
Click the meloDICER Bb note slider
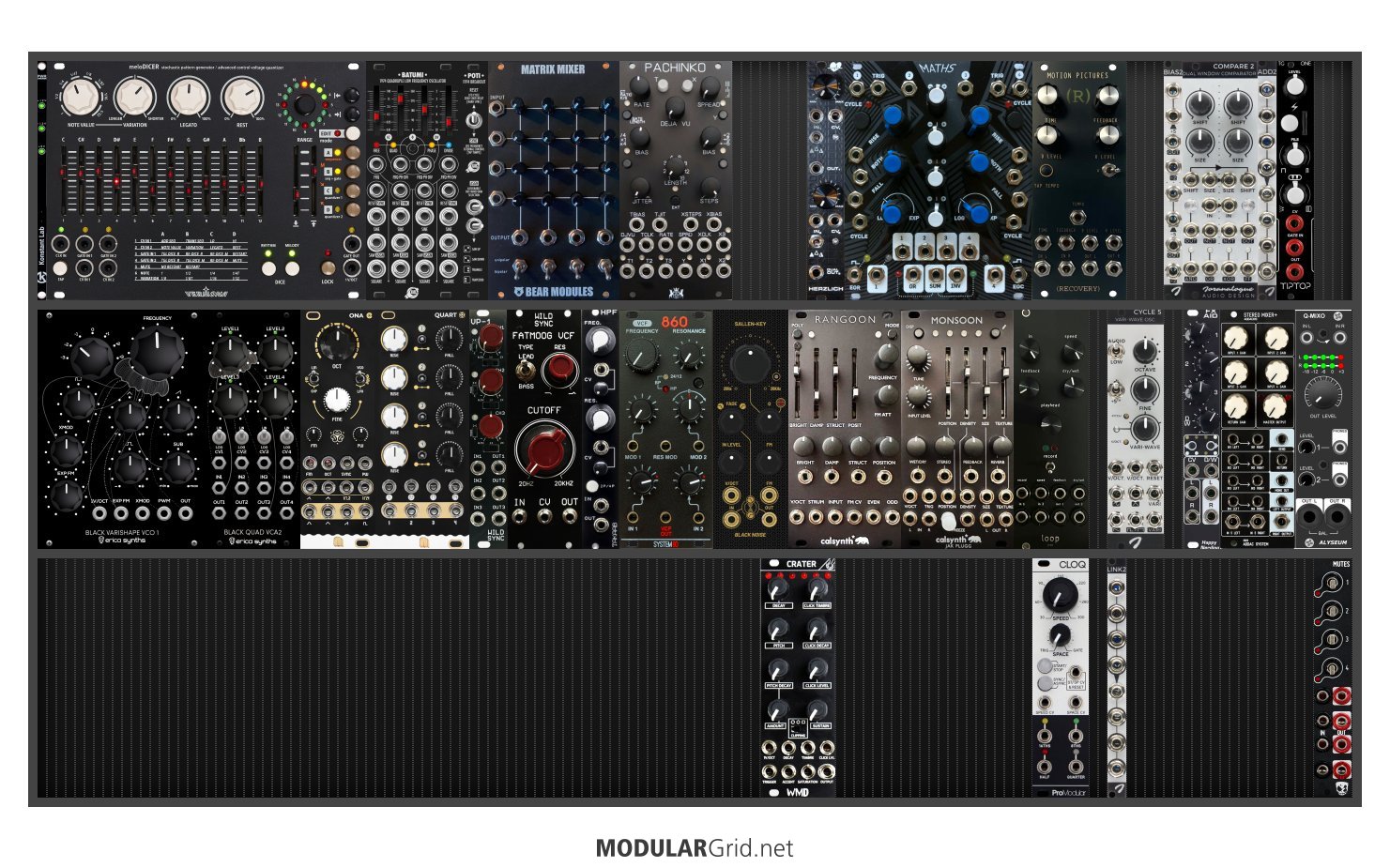pyautogui.click(x=241, y=181)
